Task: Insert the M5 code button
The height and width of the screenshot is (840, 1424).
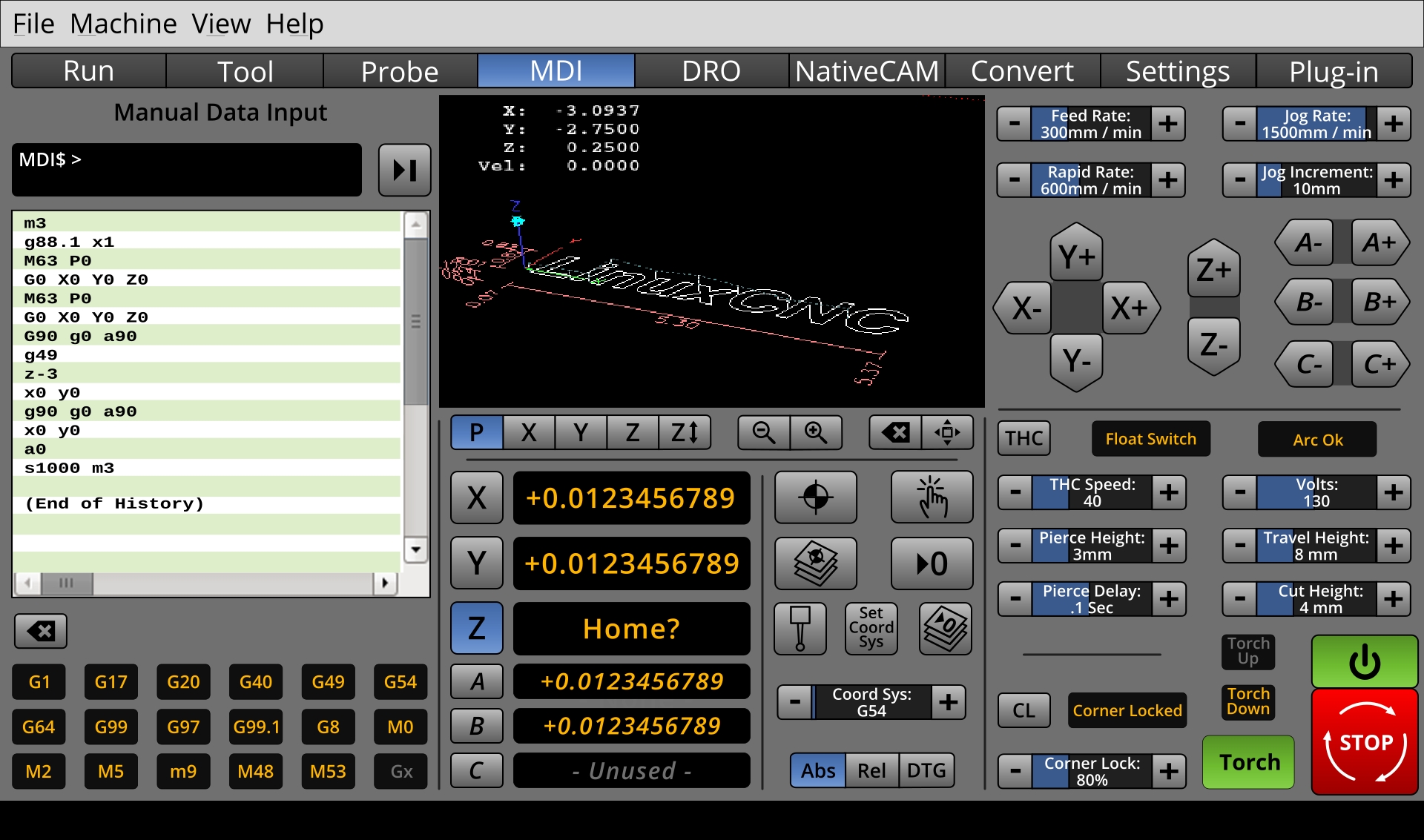Action: coord(111,772)
